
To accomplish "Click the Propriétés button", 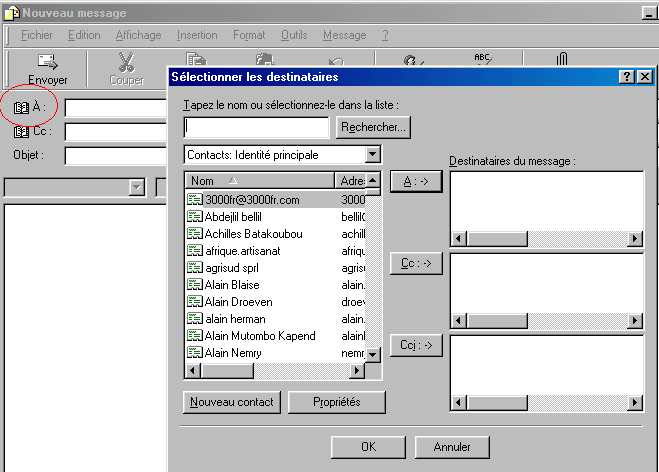I will coord(337,402).
